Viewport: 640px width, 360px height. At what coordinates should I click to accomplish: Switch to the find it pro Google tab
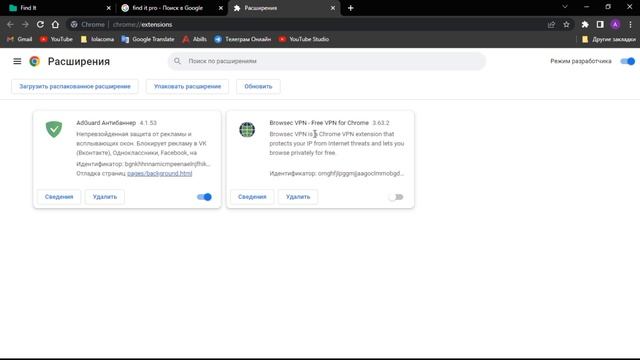[x=171, y=8]
